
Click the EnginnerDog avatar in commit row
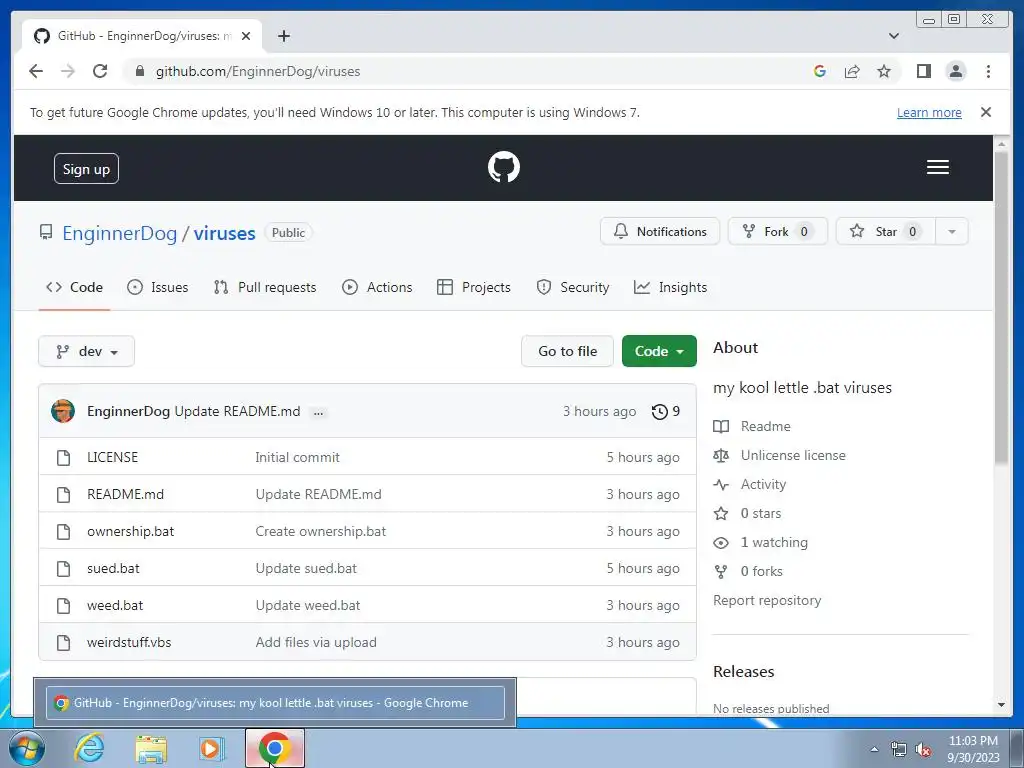pos(63,411)
